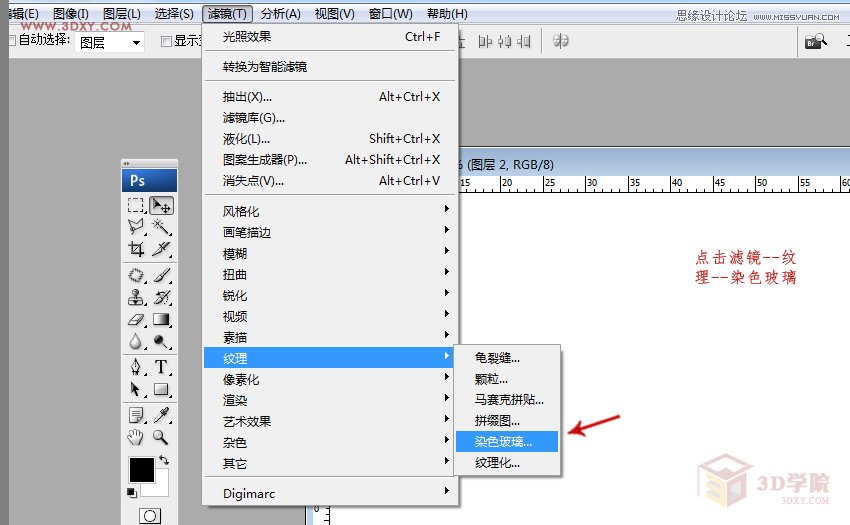Select the Path Selection arrow tool
850x525 pixels.
136,389
